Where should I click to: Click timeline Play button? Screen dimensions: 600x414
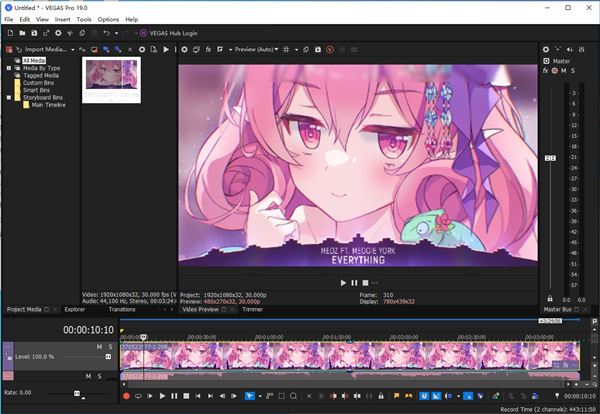pos(162,396)
